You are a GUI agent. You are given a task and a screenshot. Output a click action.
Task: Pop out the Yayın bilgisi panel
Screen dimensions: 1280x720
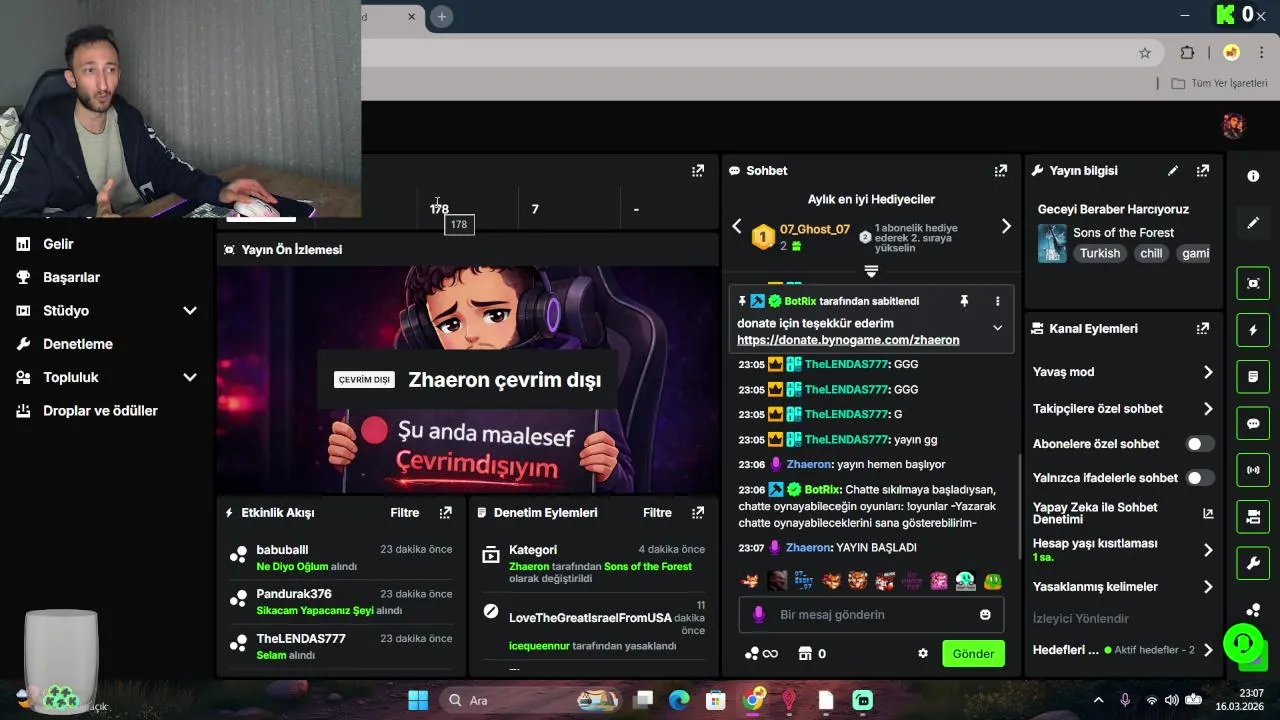click(1203, 171)
